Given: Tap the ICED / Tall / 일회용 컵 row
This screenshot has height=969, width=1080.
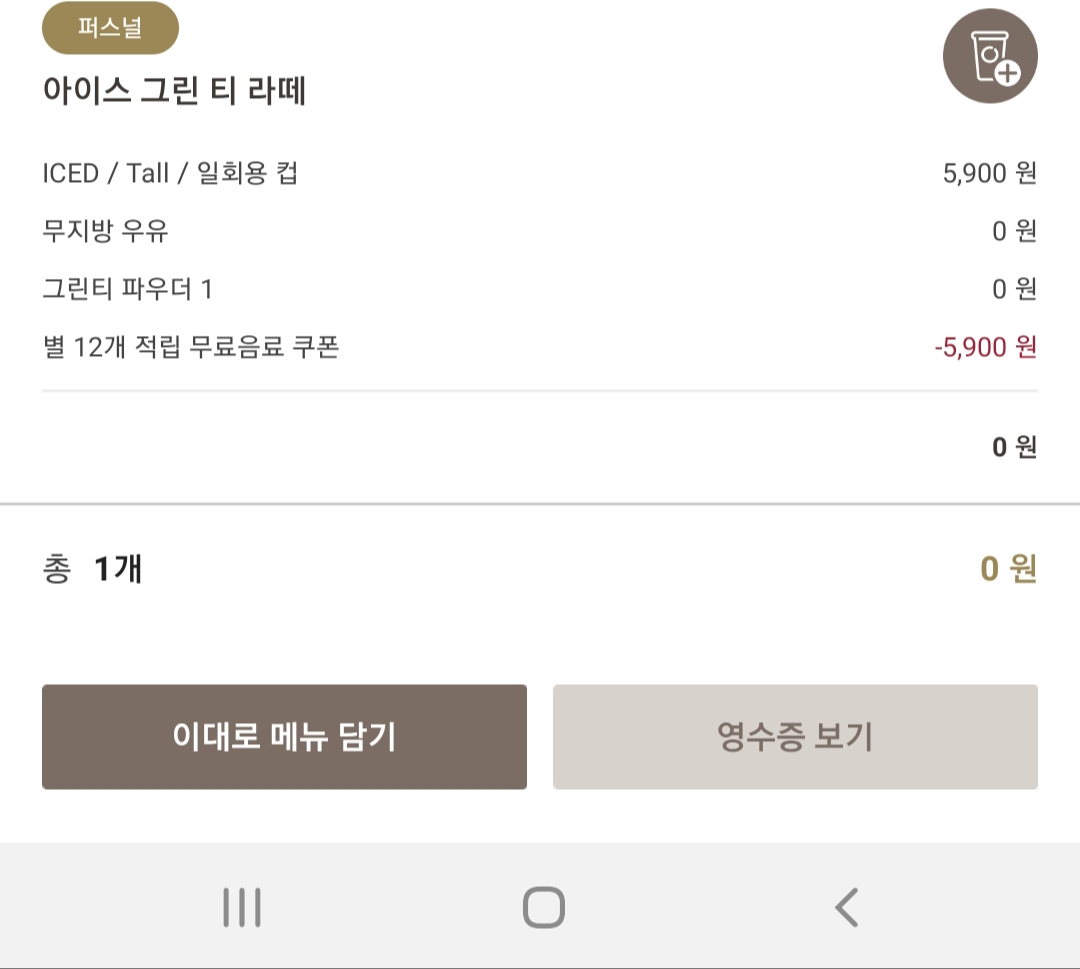Looking at the screenshot, I should [x=540, y=173].
